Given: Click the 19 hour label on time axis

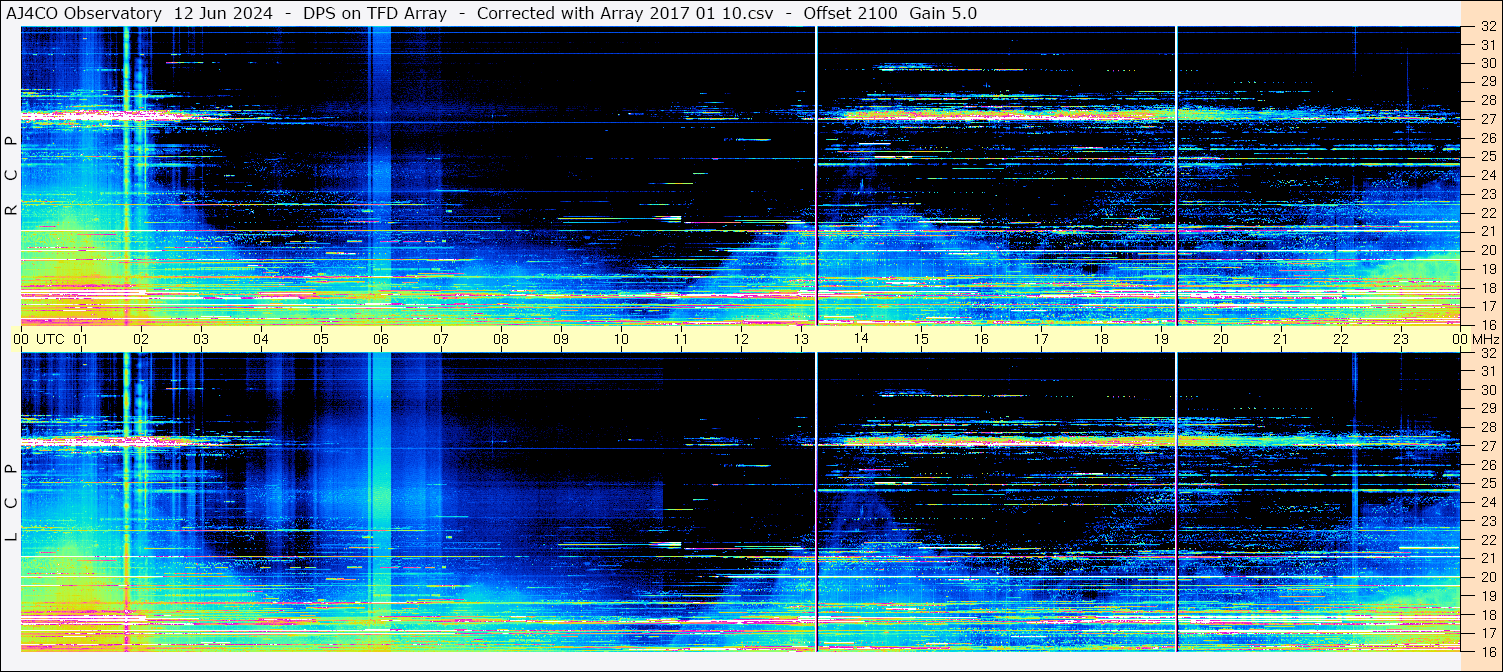Looking at the screenshot, I should point(1161,339).
